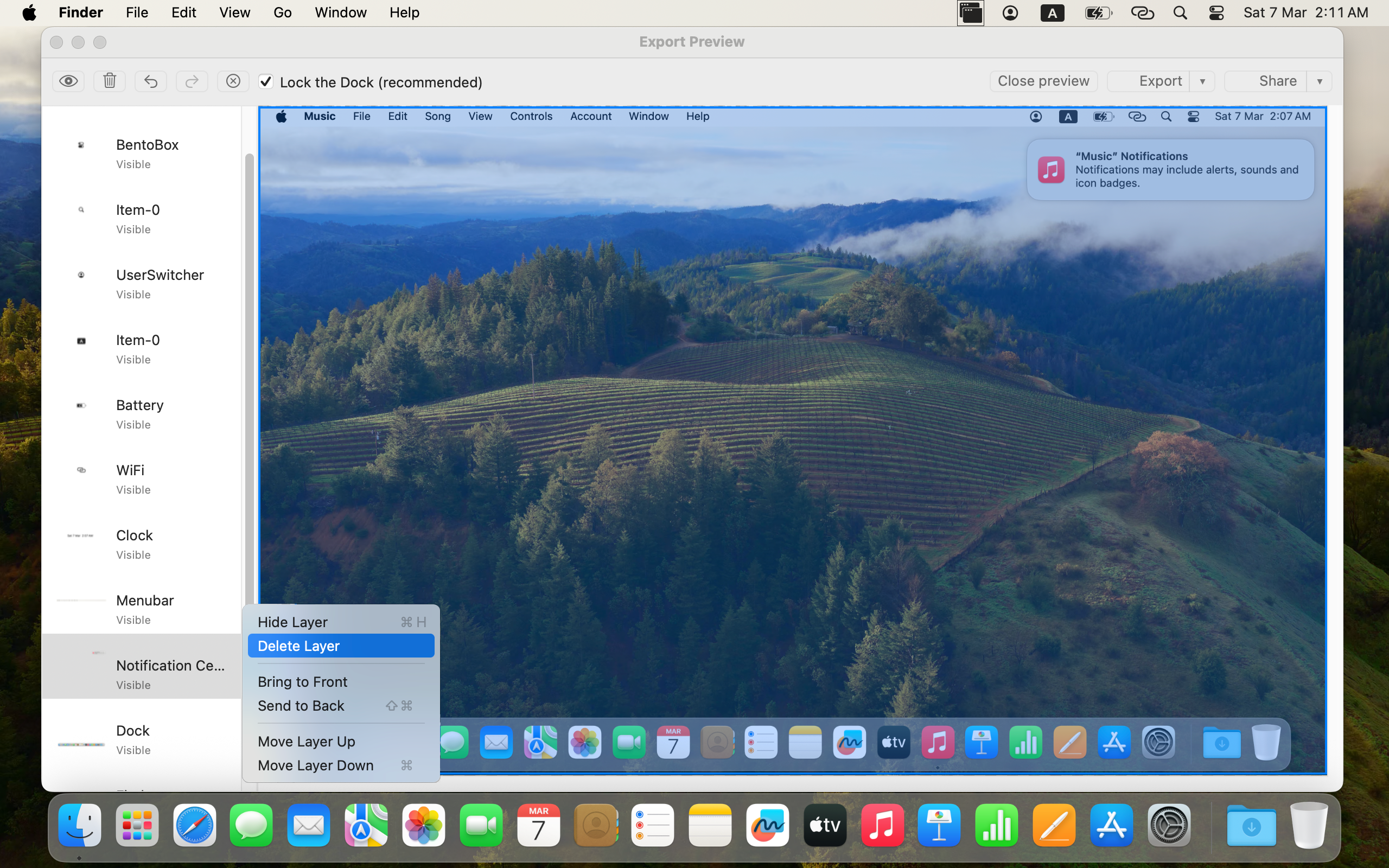Click the eye visibility toolbar icon
This screenshot has width=1389, height=868.
coord(68,81)
